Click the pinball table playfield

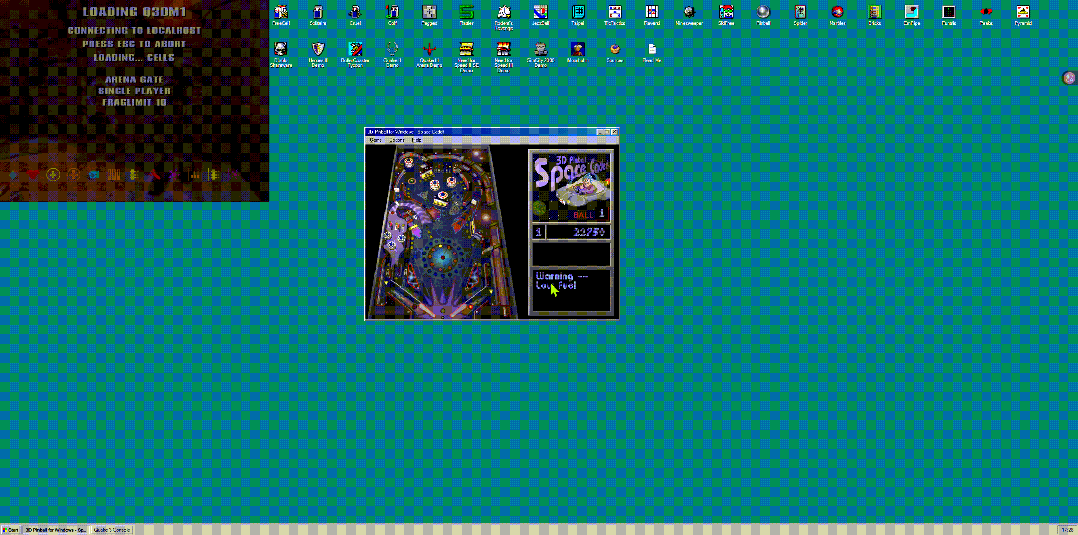[443, 232]
